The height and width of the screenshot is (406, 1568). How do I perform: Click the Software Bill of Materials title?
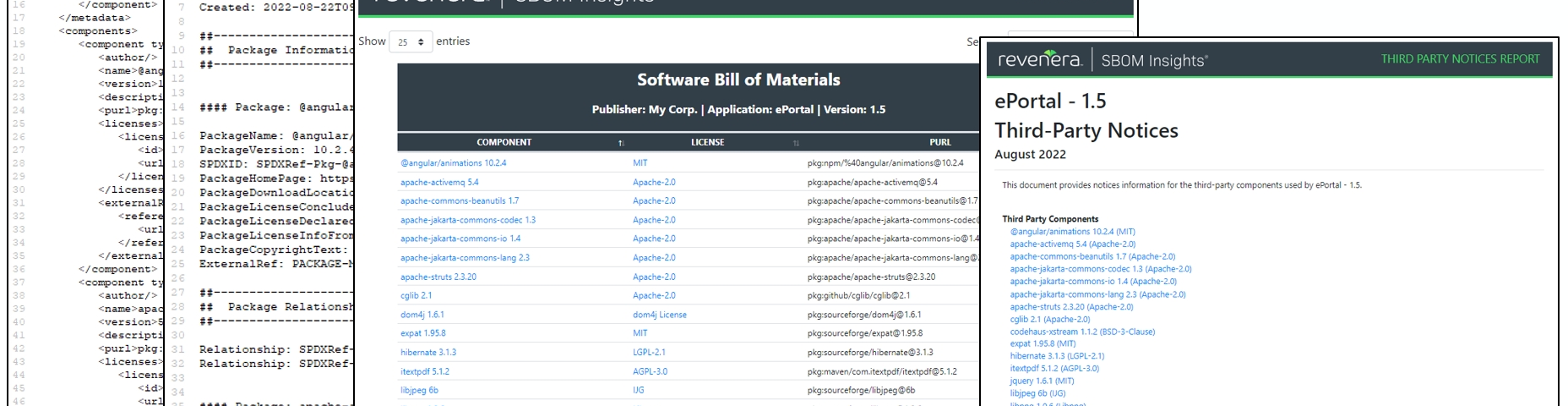pos(738,80)
